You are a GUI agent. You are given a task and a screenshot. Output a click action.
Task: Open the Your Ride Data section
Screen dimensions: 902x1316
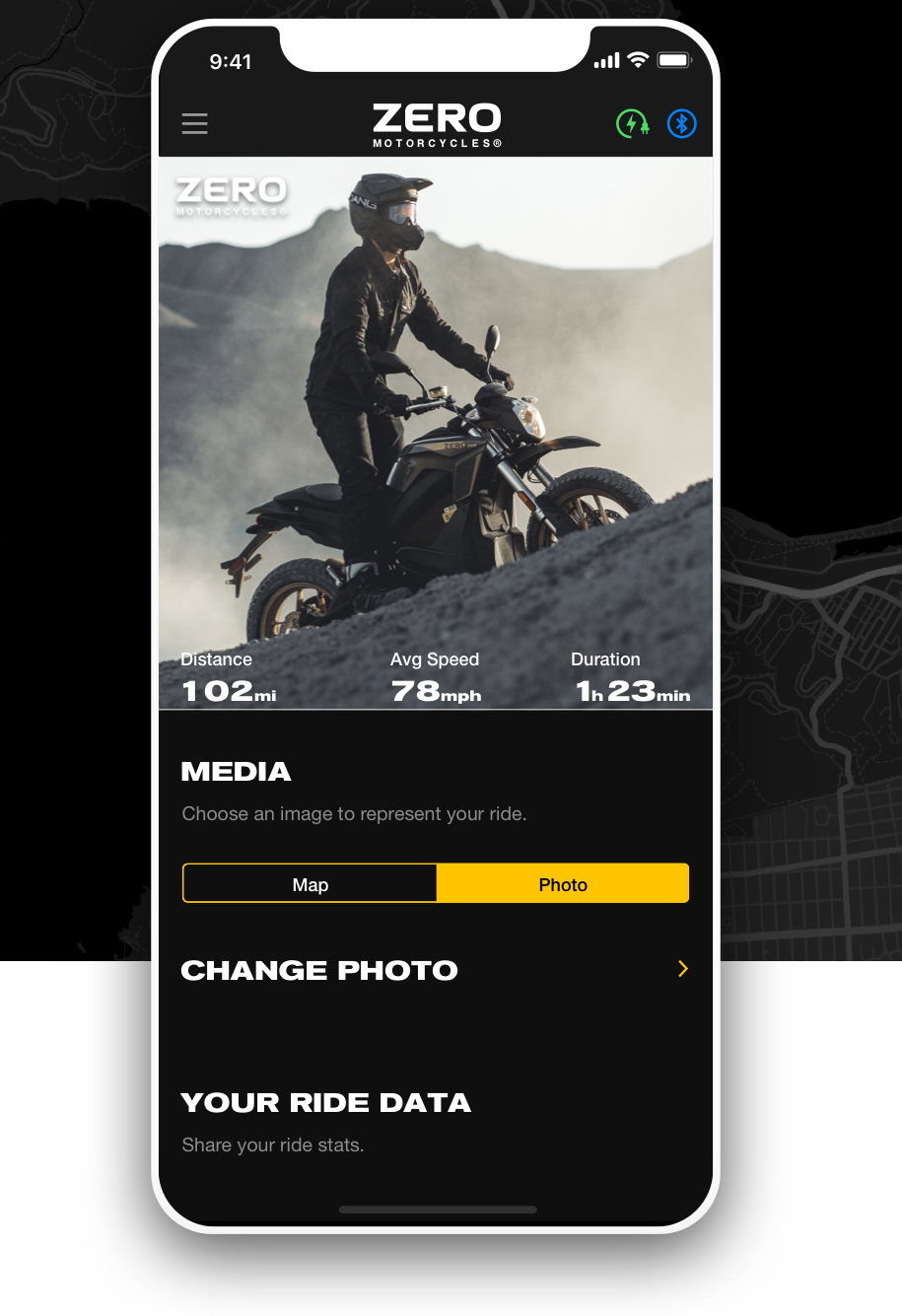(x=326, y=1102)
